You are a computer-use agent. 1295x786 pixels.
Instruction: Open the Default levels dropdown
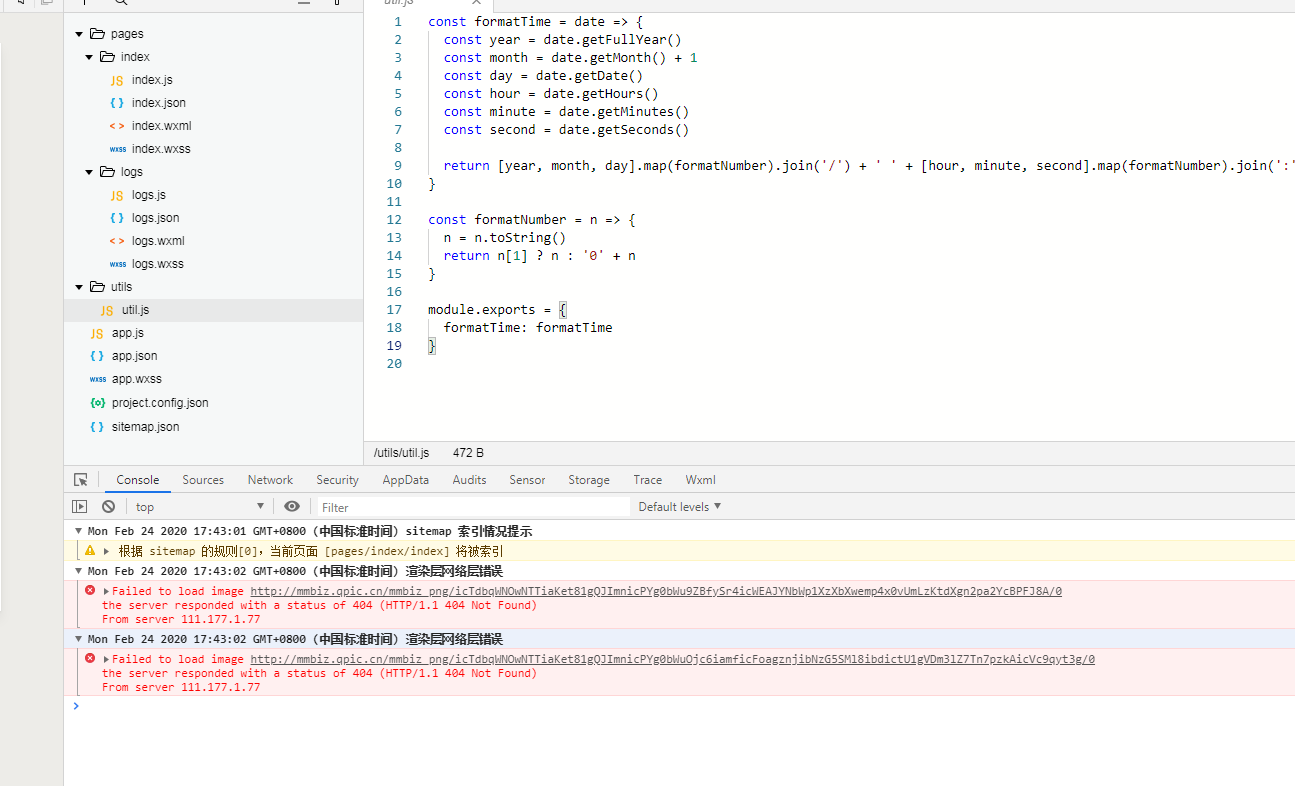[680, 507]
